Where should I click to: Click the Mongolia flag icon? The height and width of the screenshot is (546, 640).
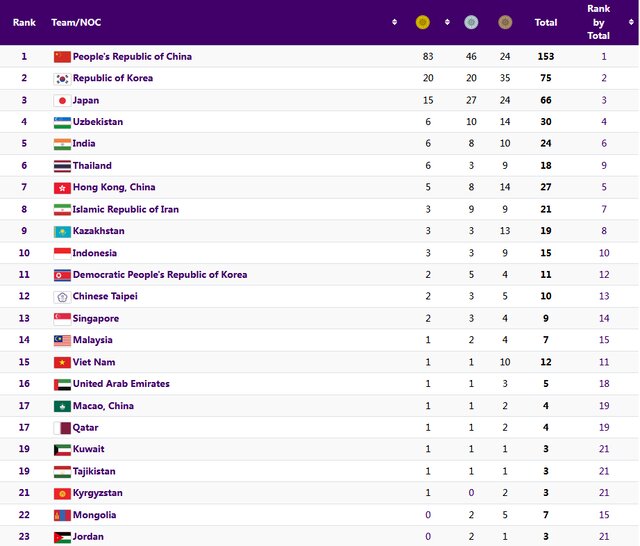point(62,515)
